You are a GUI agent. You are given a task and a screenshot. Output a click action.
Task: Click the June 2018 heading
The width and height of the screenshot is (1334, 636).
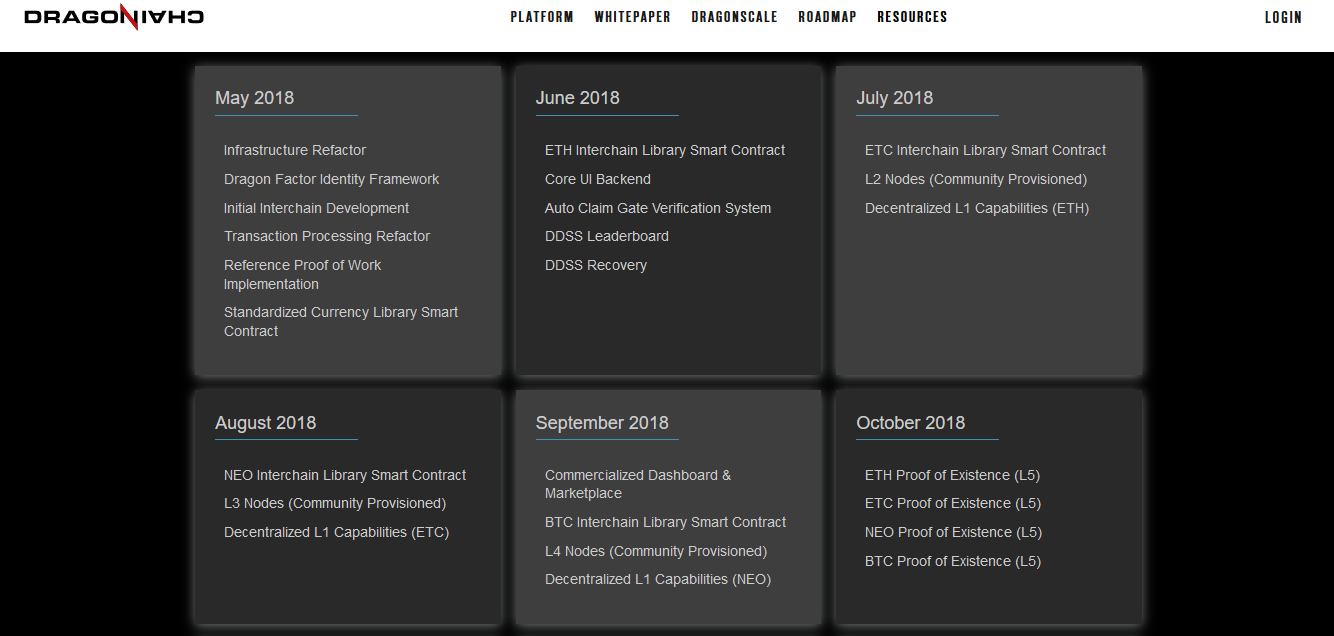(x=577, y=98)
